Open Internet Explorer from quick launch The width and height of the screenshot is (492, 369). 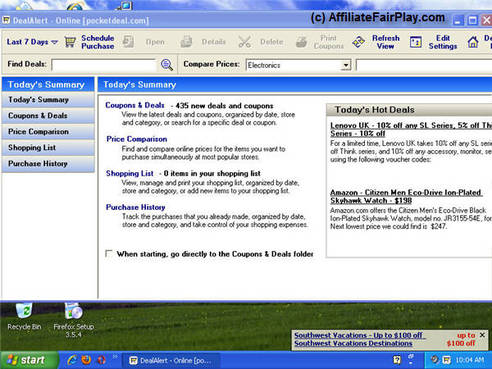click(71, 360)
